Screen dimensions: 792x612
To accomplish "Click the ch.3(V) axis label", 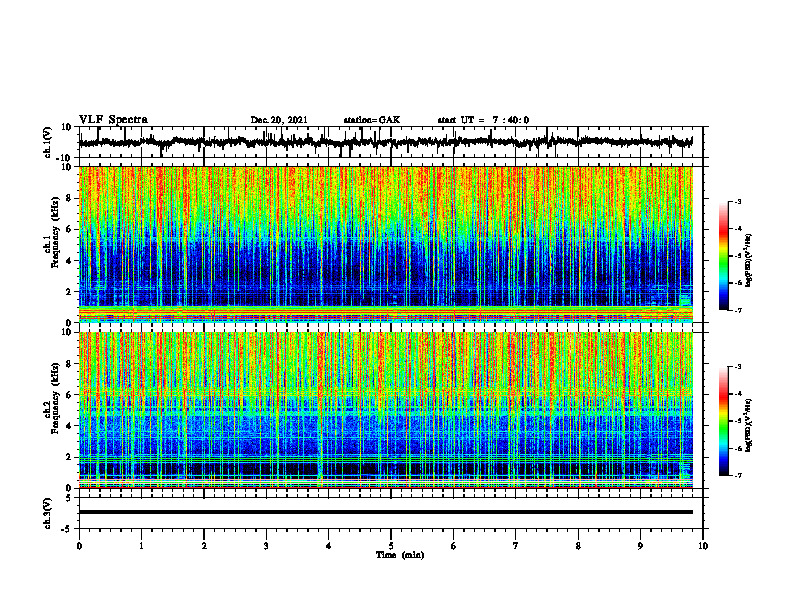I will [x=48, y=513].
